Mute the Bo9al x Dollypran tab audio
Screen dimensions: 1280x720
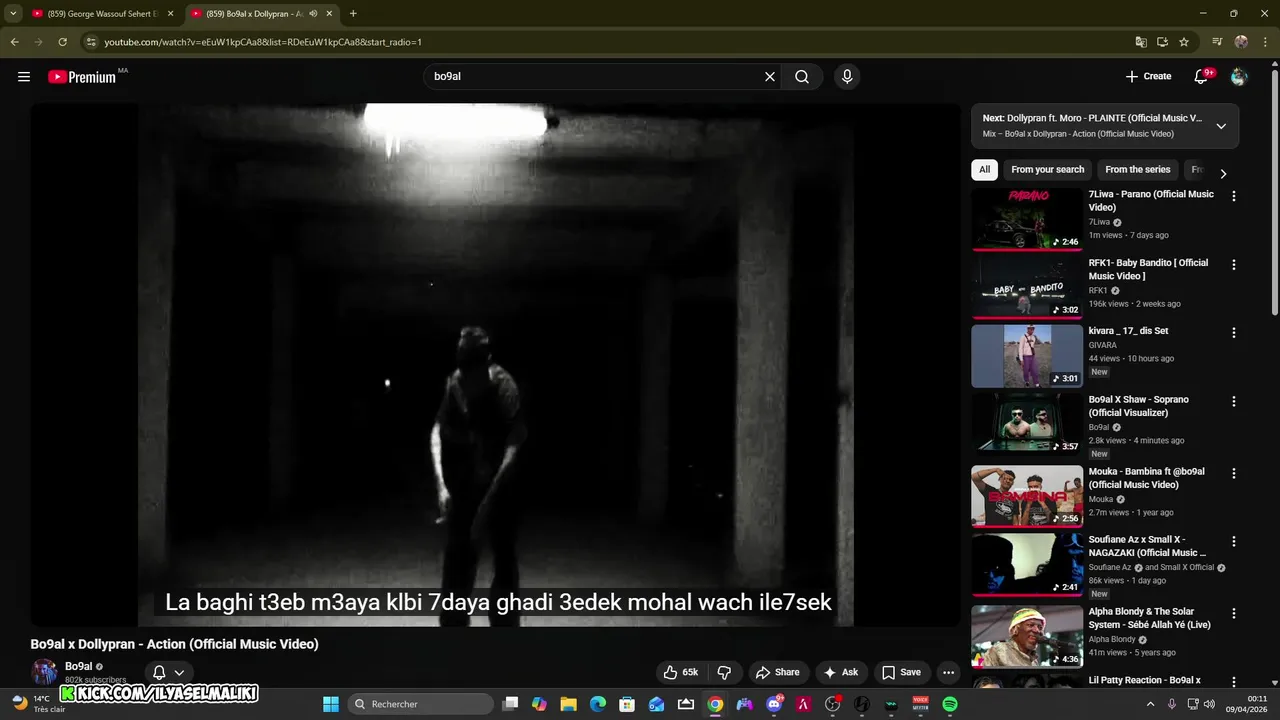coord(314,14)
